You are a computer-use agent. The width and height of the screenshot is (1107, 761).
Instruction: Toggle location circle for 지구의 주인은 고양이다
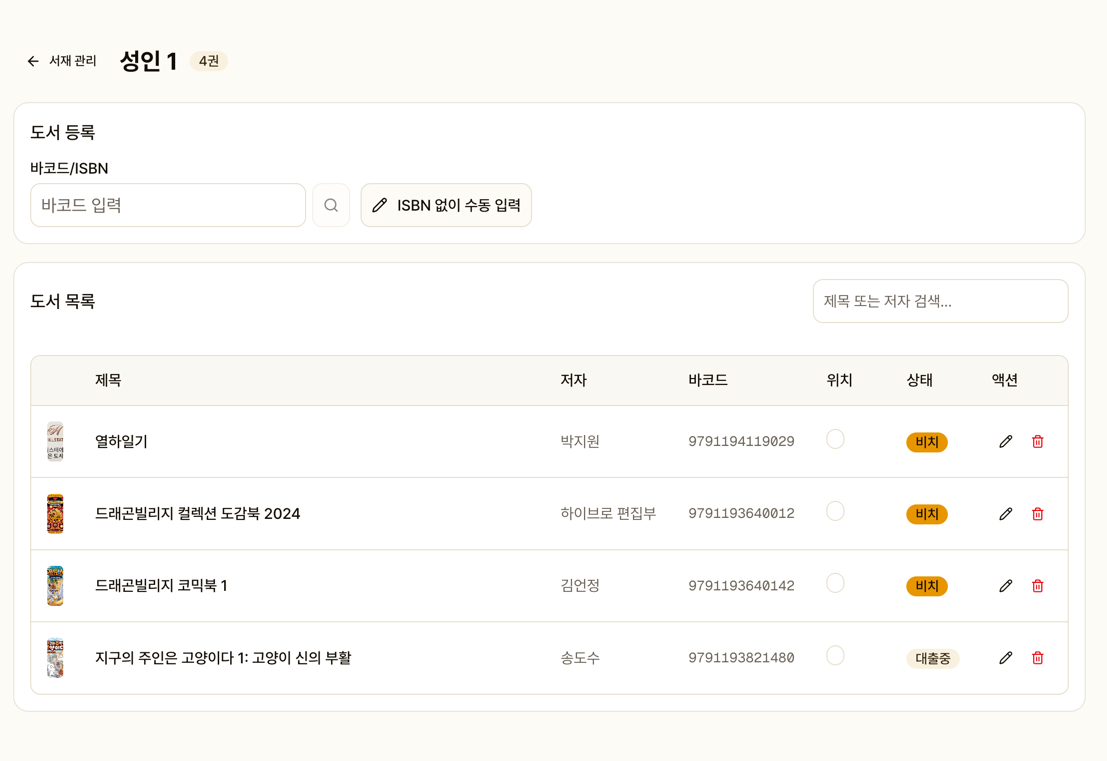(x=835, y=655)
